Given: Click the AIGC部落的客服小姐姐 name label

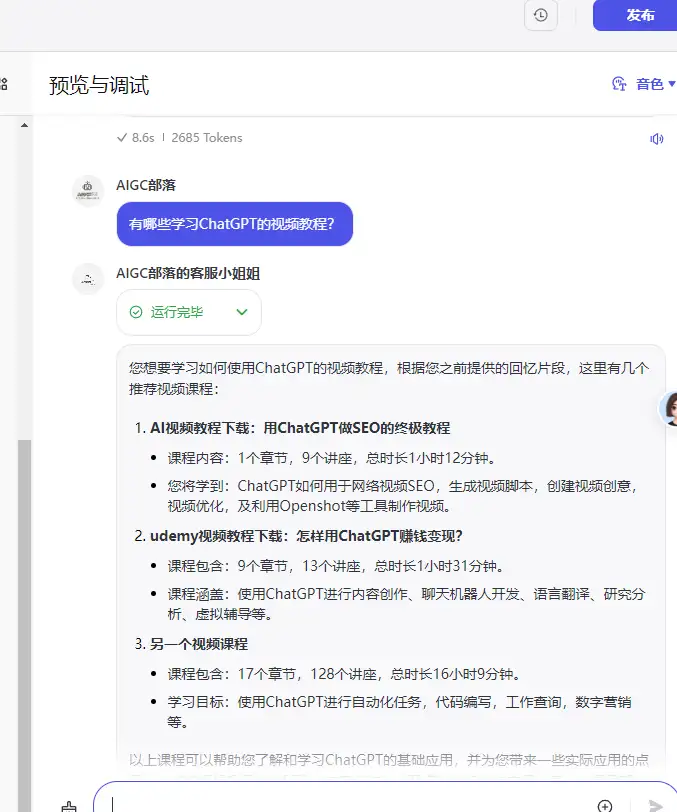Looking at the screenshot, I should tap(188, 273).
